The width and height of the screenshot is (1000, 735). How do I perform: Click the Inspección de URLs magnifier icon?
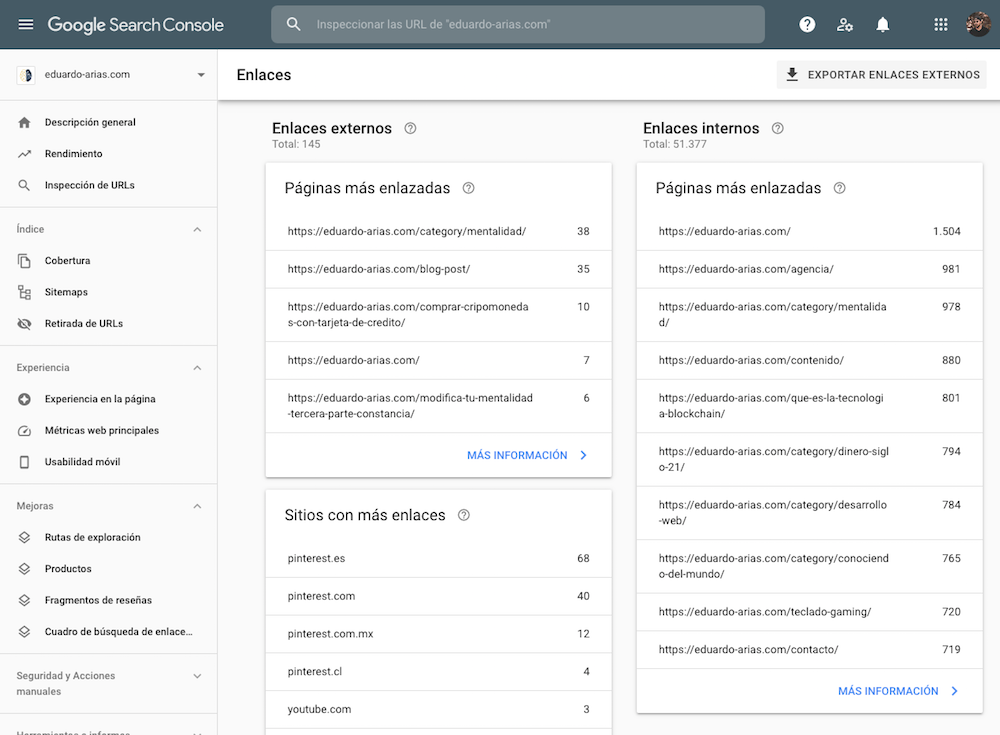point(24,185)
